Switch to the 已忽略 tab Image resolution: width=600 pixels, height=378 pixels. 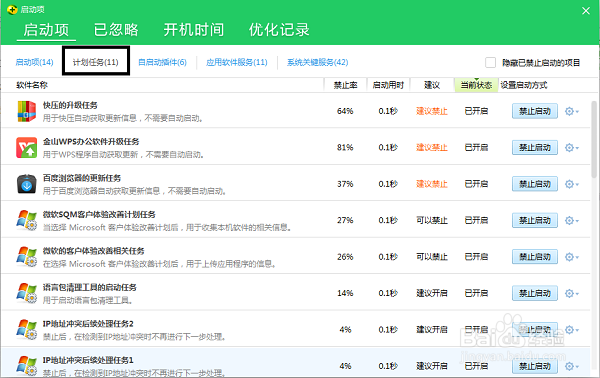click(116, 30)
